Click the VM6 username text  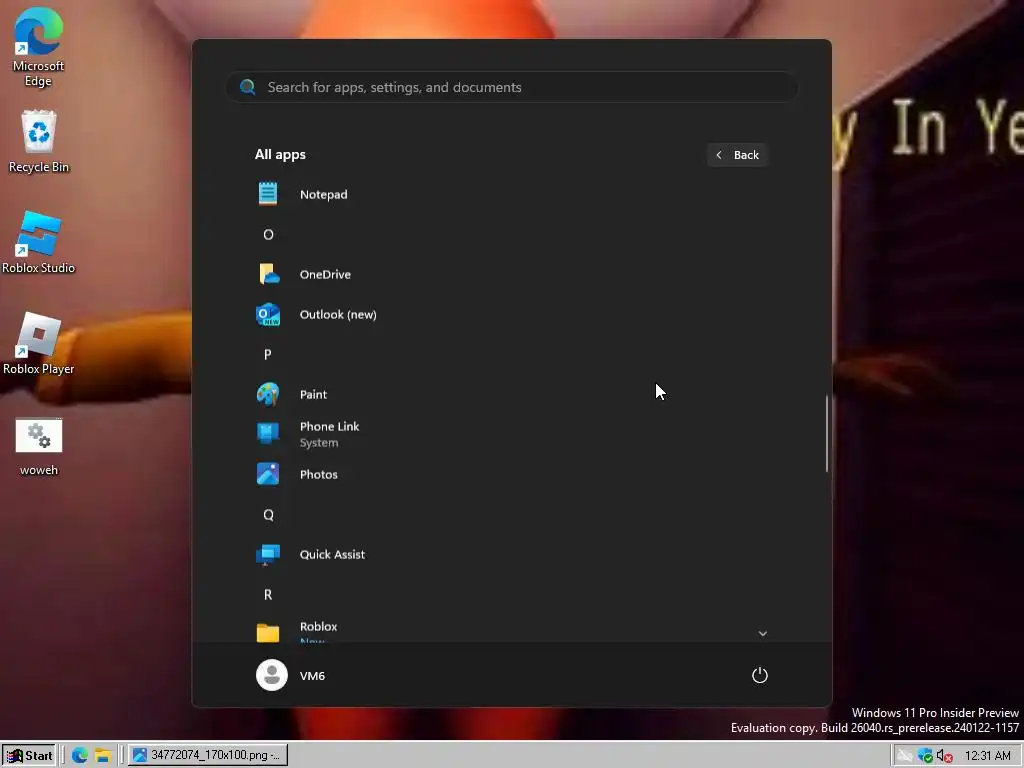[312, 676]
